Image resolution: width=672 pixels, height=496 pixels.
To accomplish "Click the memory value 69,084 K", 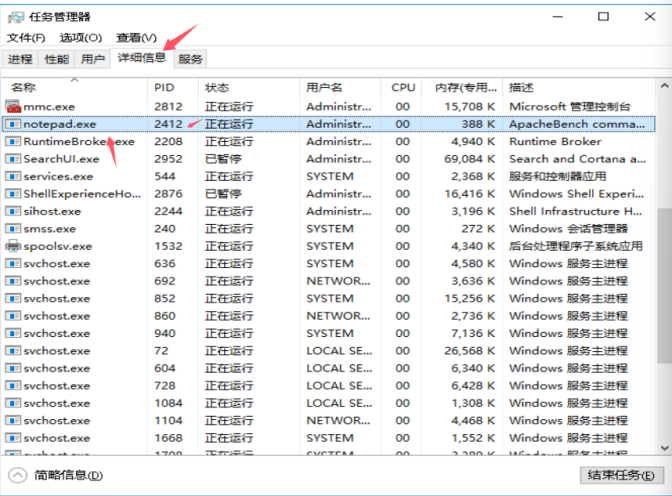I will [469, 159].
